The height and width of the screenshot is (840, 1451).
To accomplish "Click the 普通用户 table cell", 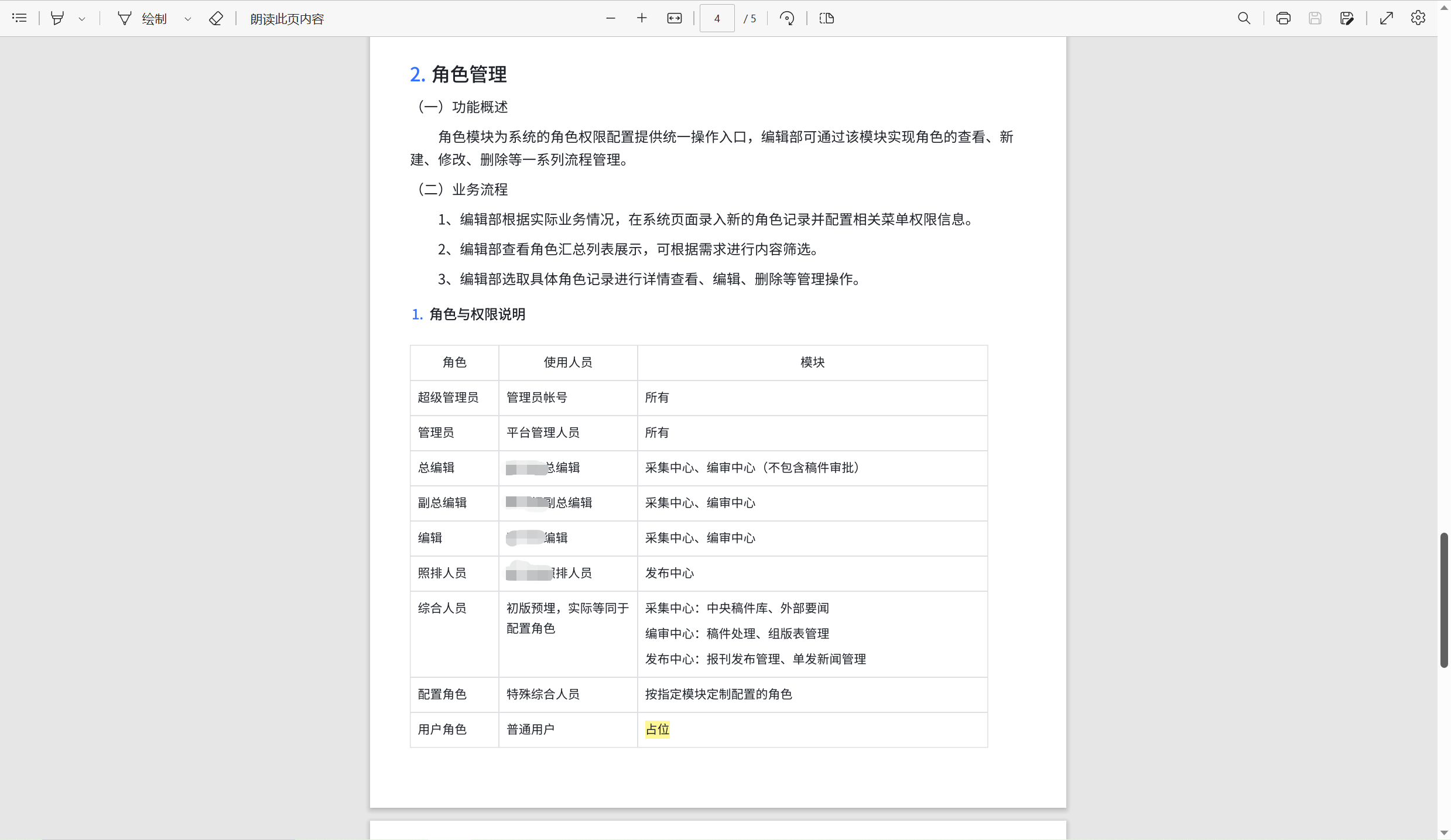I will [568, 729].
